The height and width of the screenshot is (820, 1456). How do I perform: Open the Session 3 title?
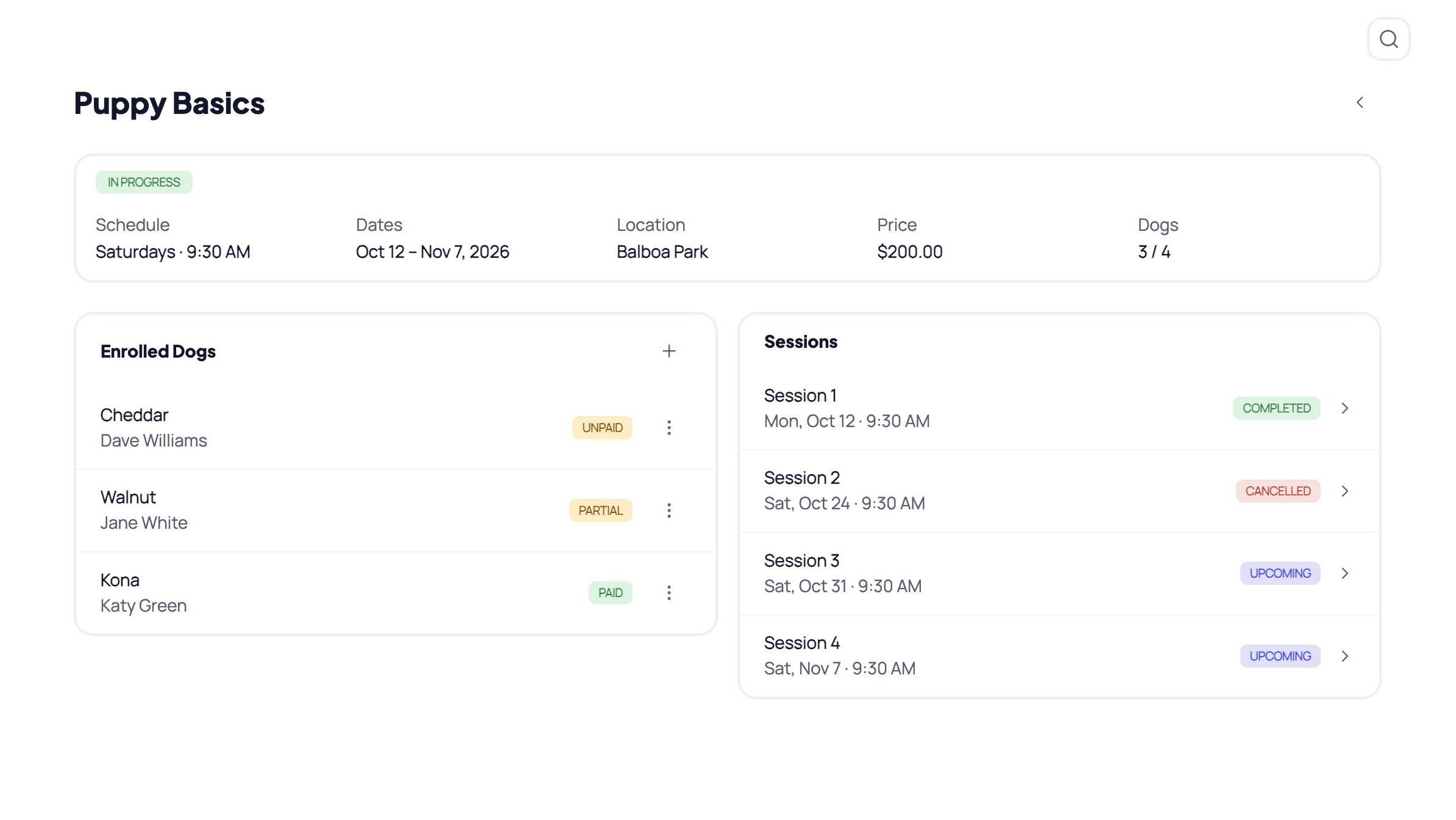pyautogui.click(x=802, y=560)
